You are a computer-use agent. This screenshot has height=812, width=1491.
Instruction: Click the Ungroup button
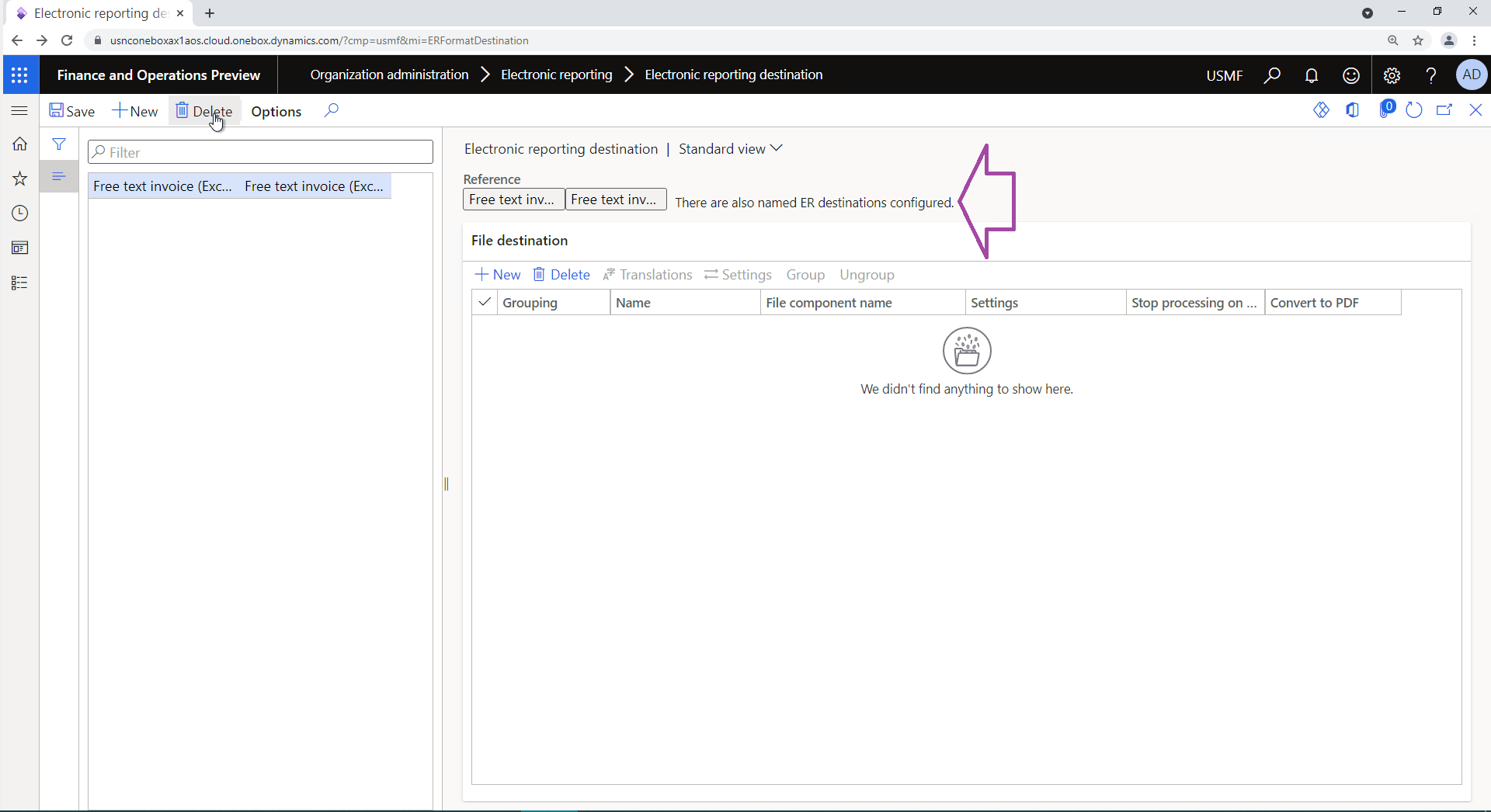(x=867, y=275)
